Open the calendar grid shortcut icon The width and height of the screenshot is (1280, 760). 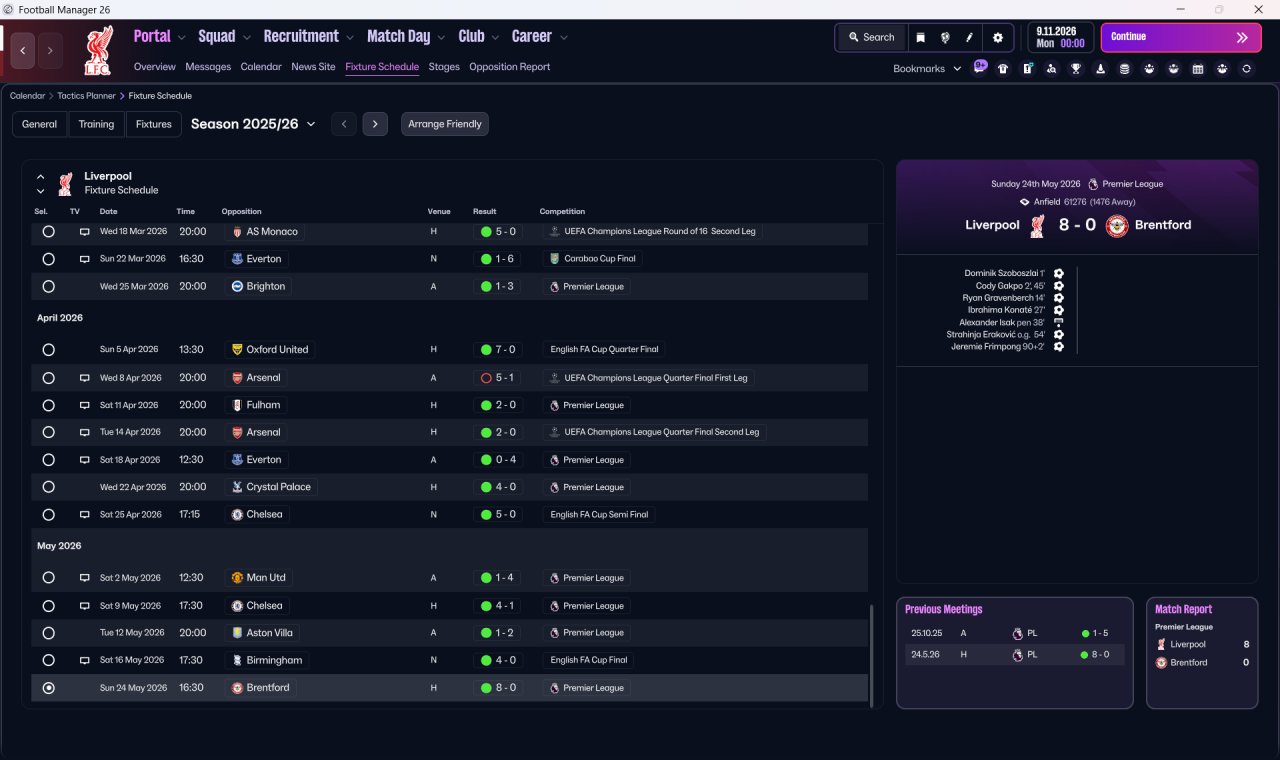tap(1198, 69)
